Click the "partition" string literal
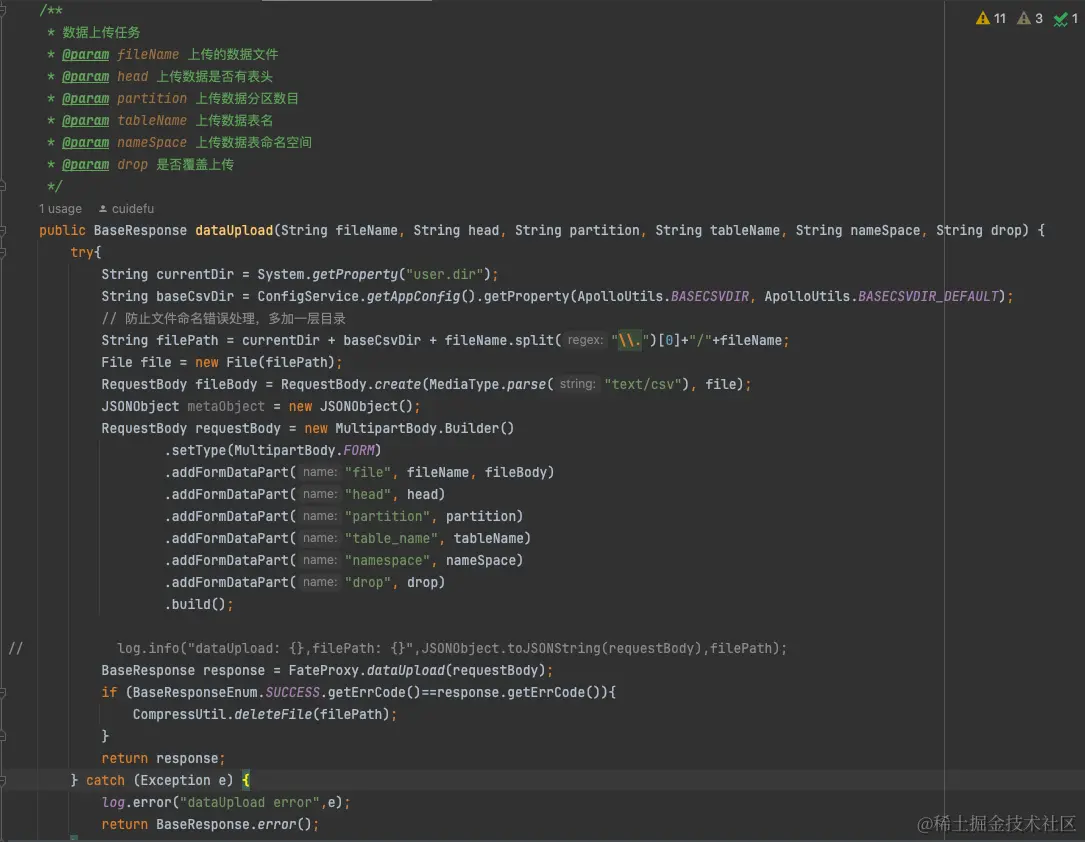 [387, 517]
